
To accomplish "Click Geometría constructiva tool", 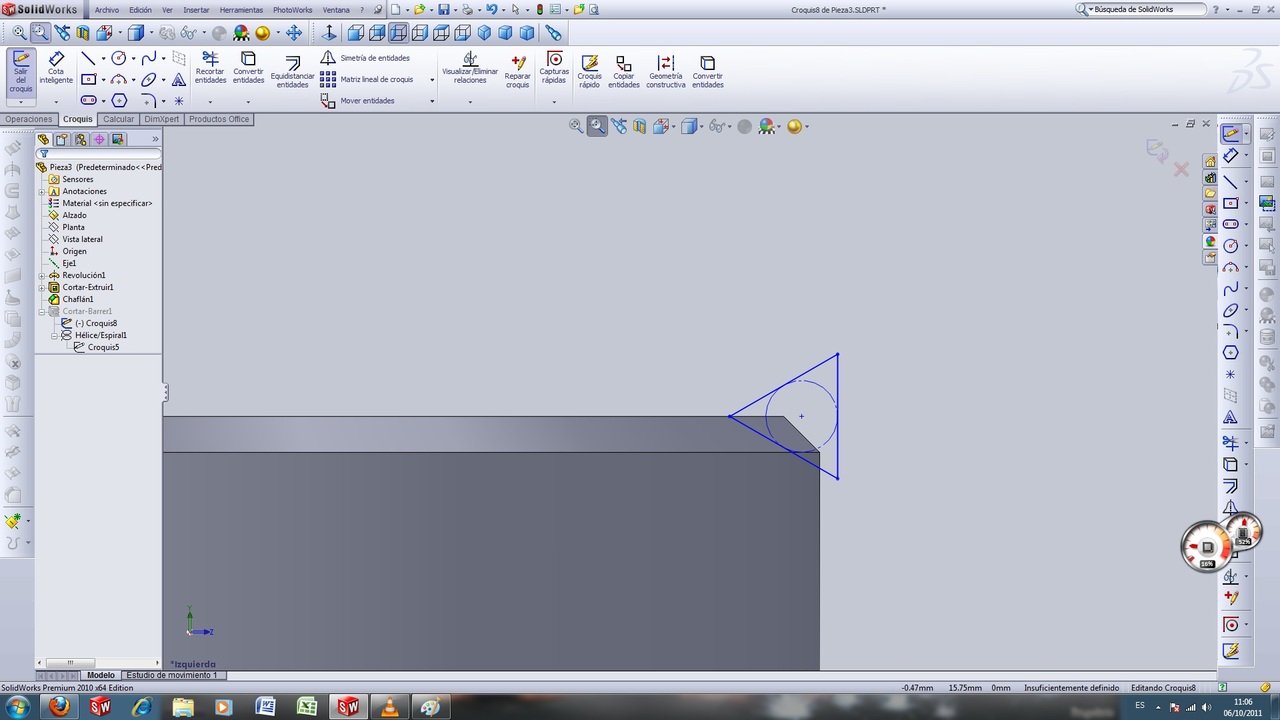I will pos(666,72).
